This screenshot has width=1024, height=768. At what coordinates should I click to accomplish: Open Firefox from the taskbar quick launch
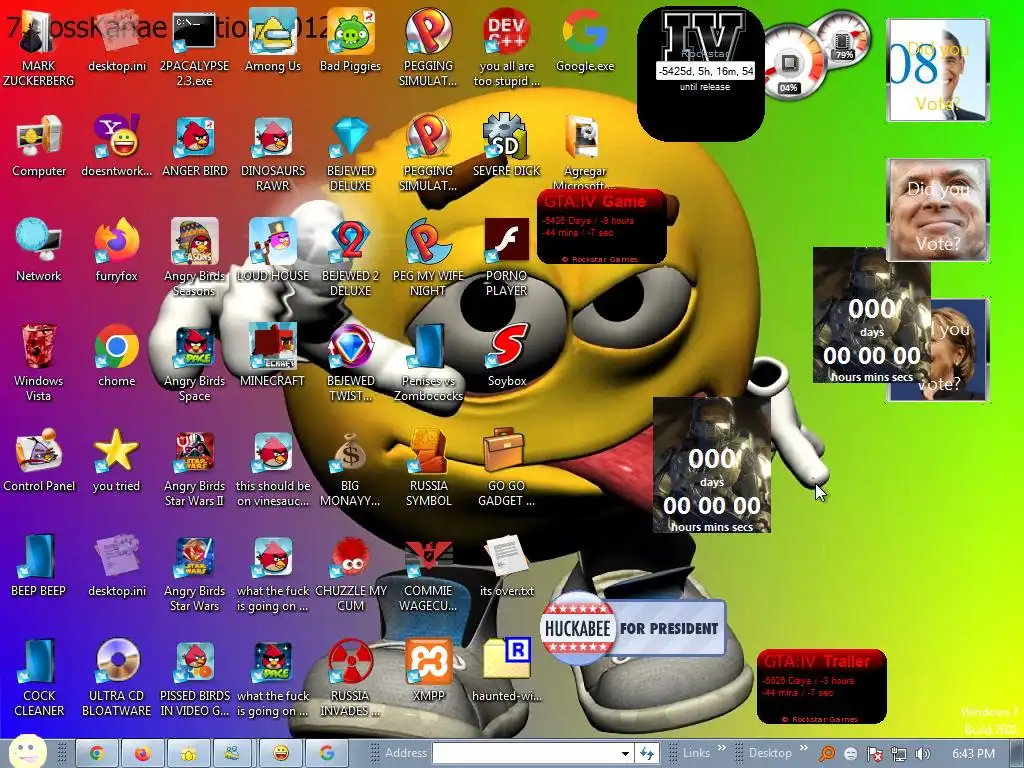tap(142, 754)
